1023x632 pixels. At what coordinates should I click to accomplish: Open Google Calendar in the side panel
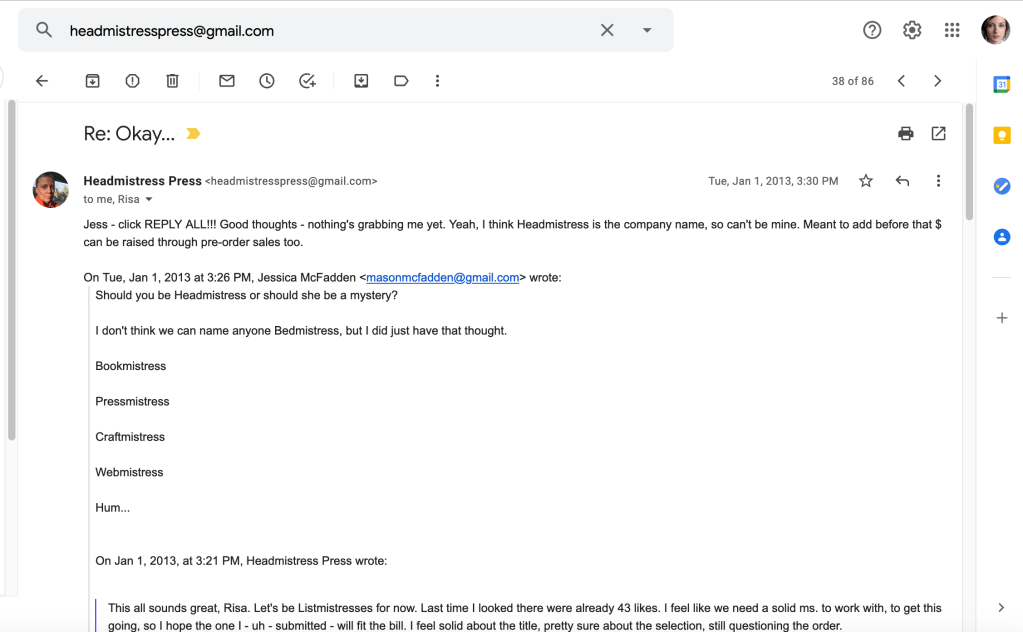[1001, 85]
